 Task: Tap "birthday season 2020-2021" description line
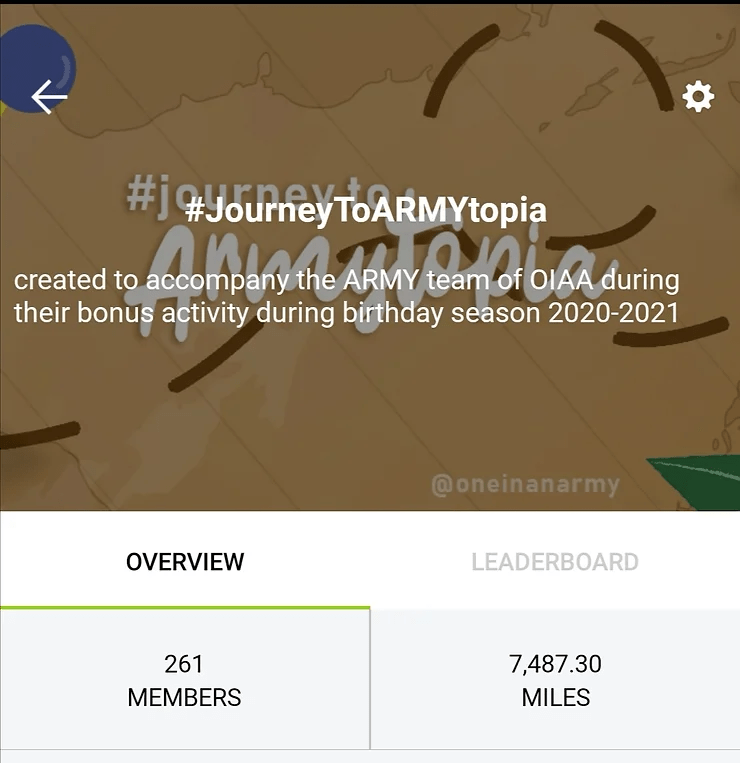(510, 312)
